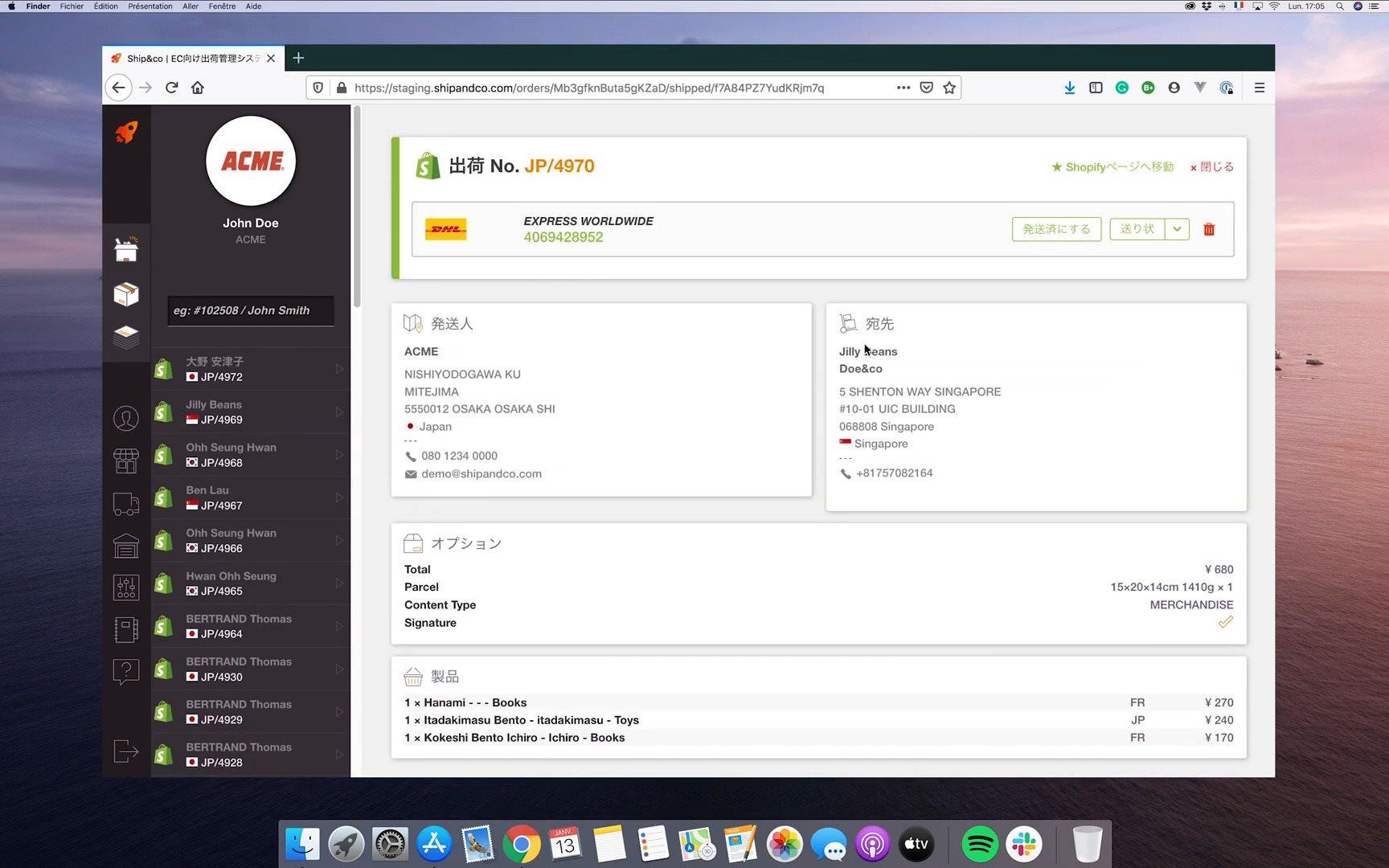This screenshot has height=868, width=1389.
Task: Click the Grammarly extension icon
Action: tap(1122, 88)
